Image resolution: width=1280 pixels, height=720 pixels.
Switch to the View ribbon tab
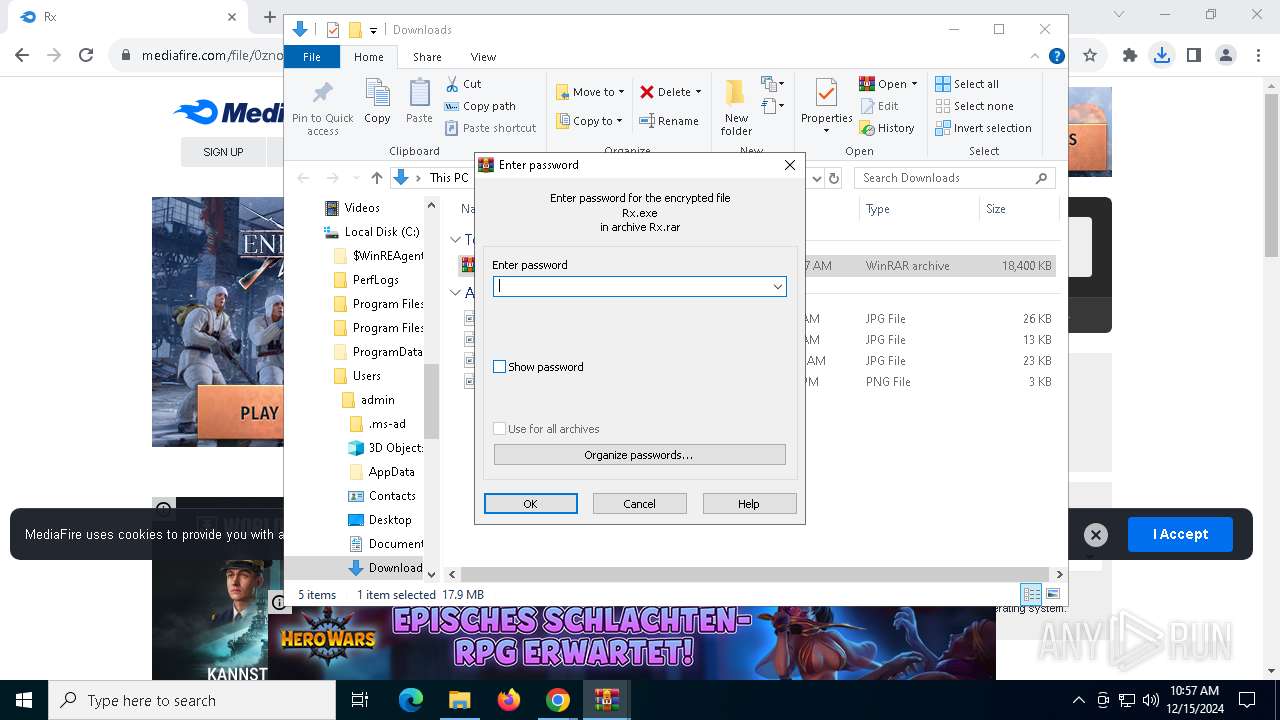pos(483,57)
